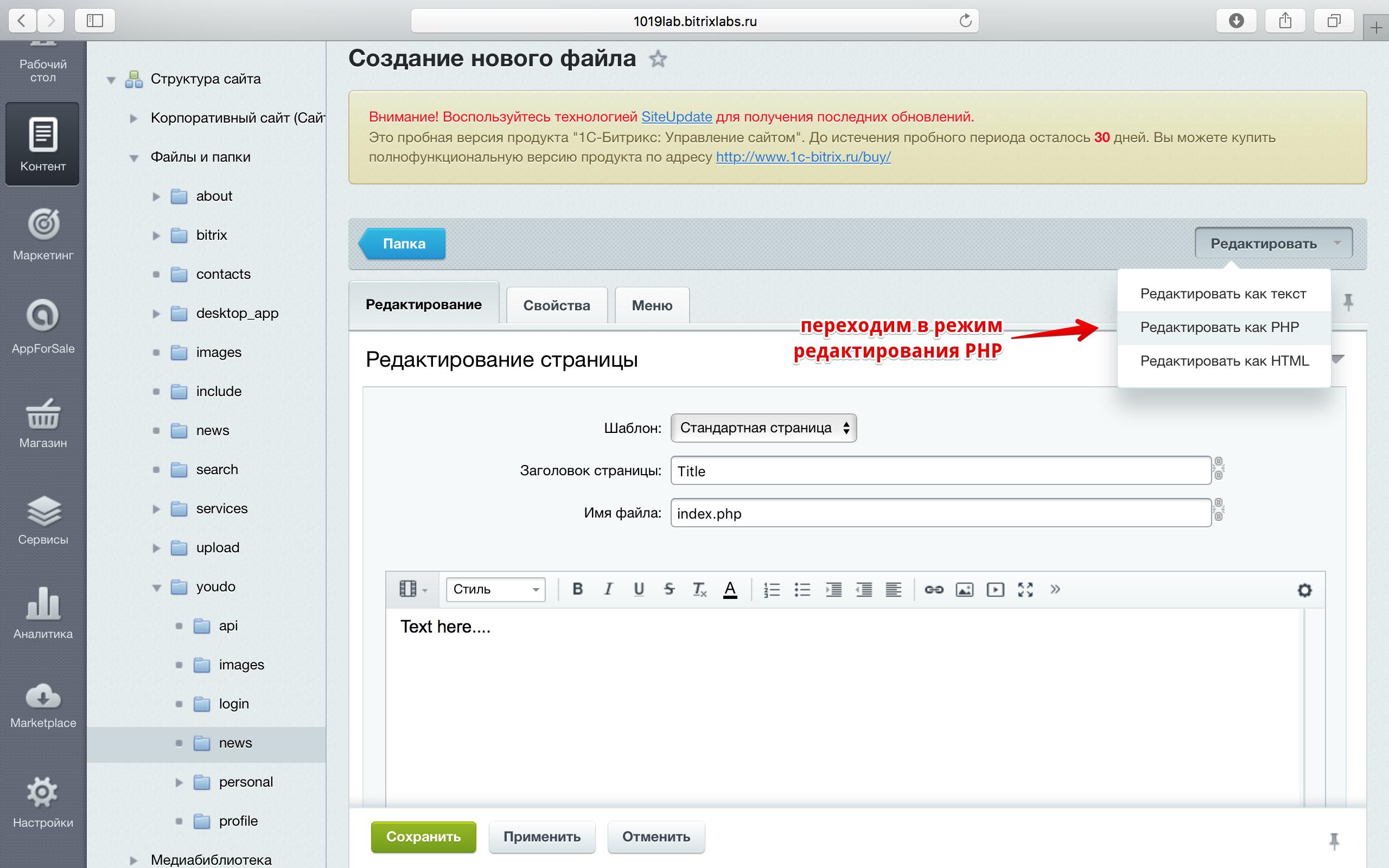Open the 1c-bitrix.ru/buy link
1389x868 pixels.
(x=803, y=157)
